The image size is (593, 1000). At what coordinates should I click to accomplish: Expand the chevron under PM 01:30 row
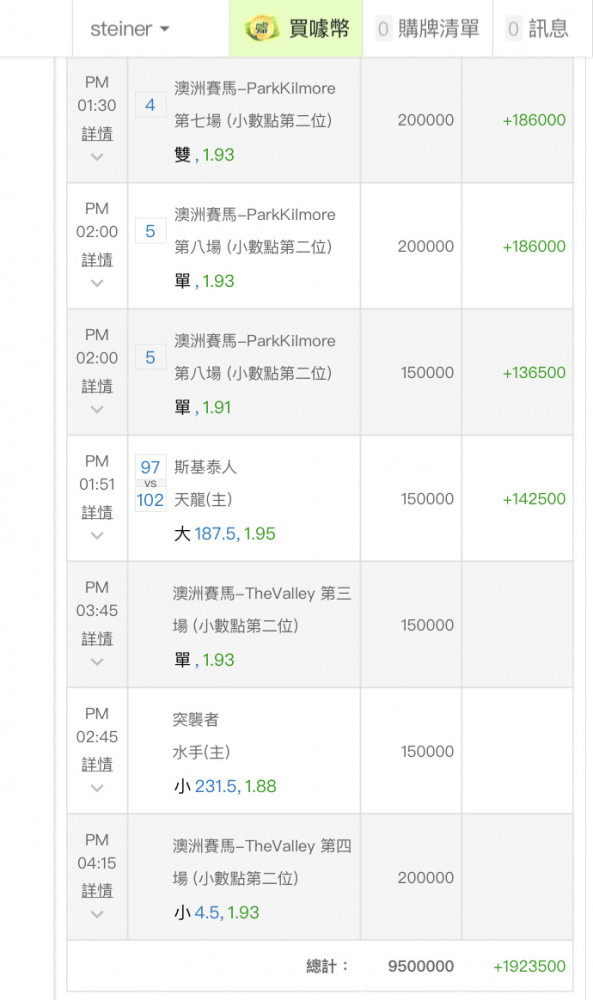(97, 157)
